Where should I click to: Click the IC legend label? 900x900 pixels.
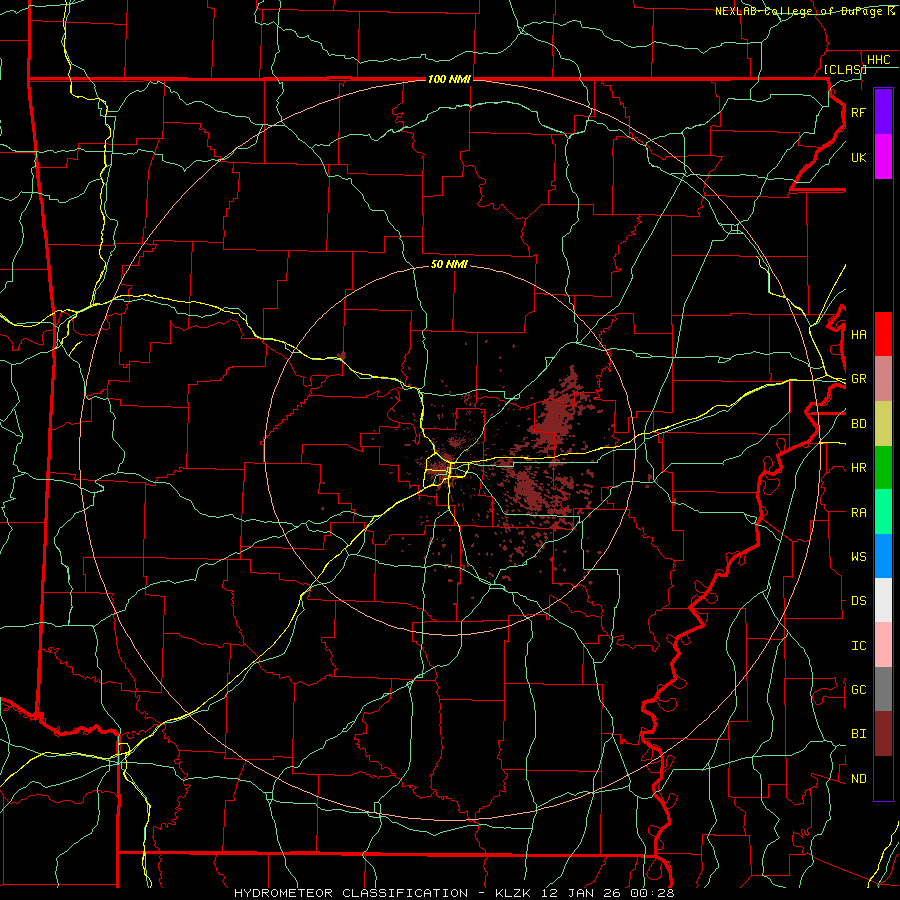(x=858, y=646)
